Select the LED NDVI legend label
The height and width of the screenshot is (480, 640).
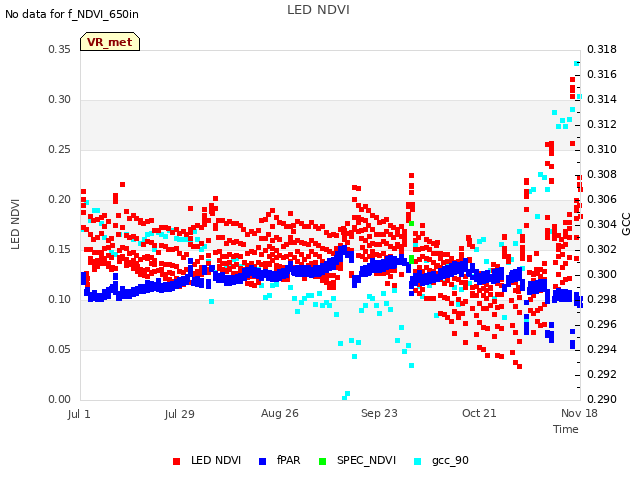(x=216, y=460)
